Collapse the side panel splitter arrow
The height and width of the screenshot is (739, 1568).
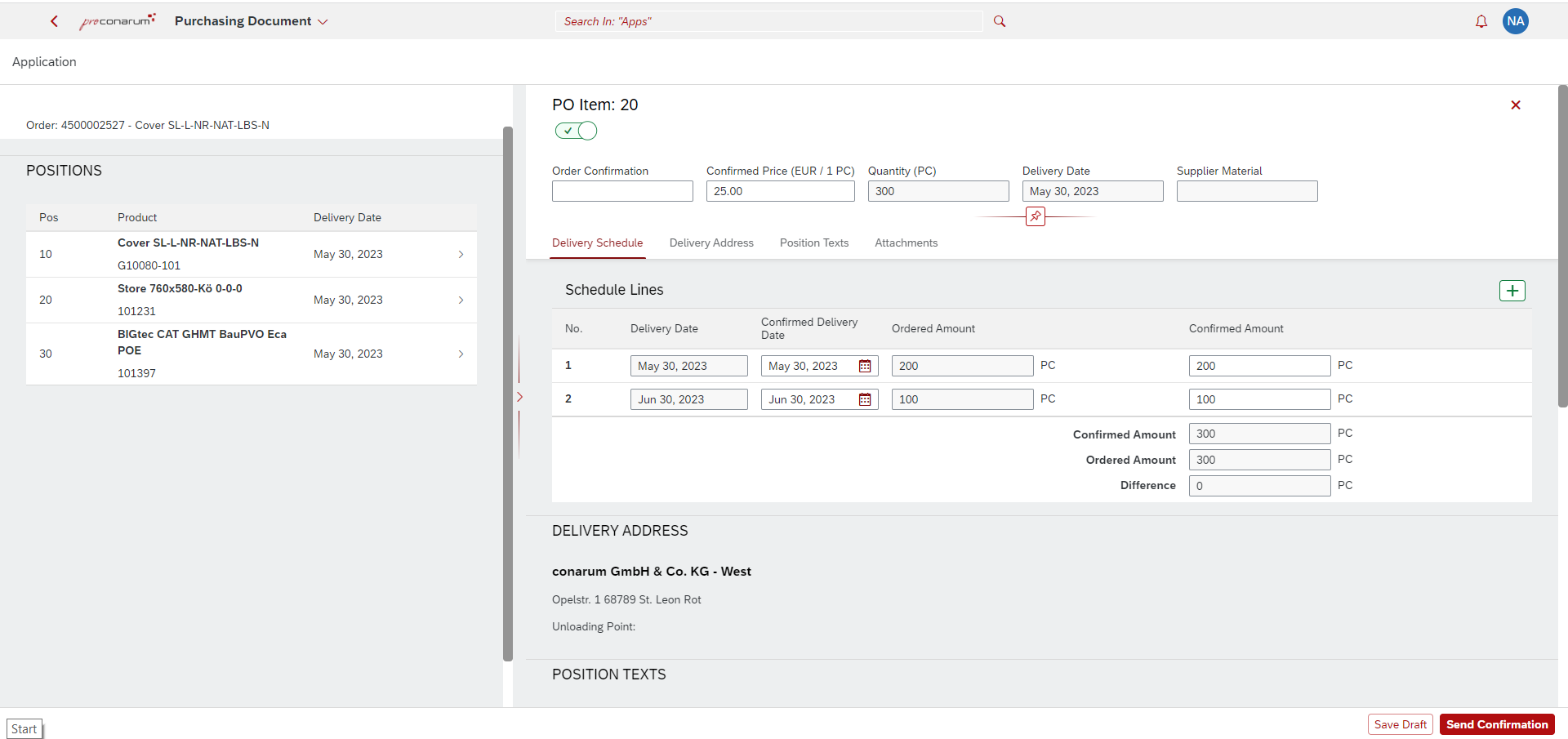click(x=519, y=397)
